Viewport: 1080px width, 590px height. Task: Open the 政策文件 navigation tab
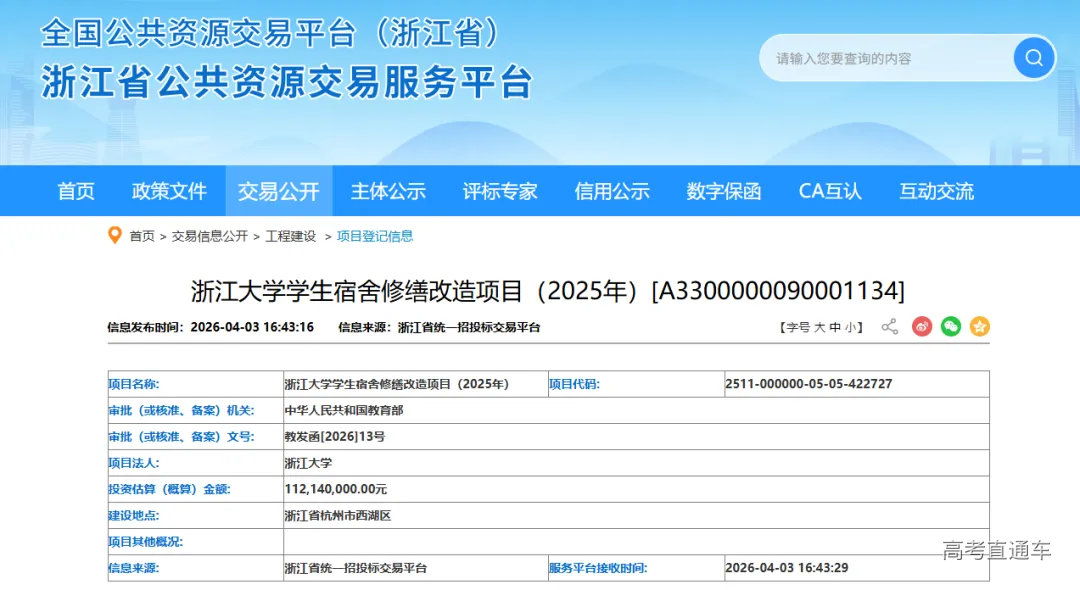pos(169,191)
